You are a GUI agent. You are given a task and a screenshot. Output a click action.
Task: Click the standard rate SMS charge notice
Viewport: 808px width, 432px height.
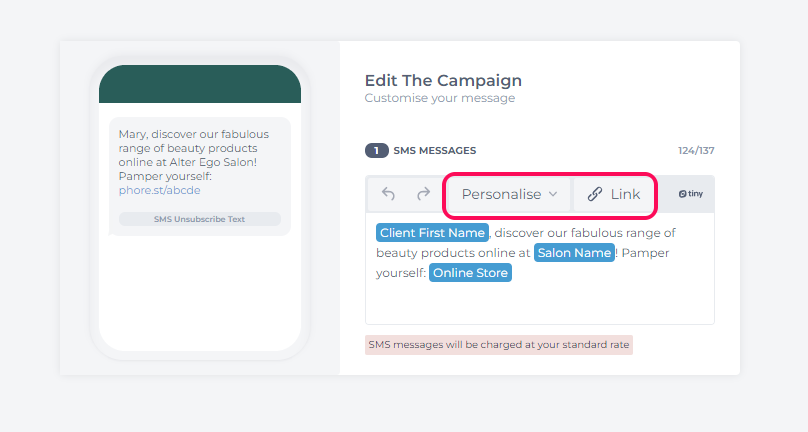[499, 345]
